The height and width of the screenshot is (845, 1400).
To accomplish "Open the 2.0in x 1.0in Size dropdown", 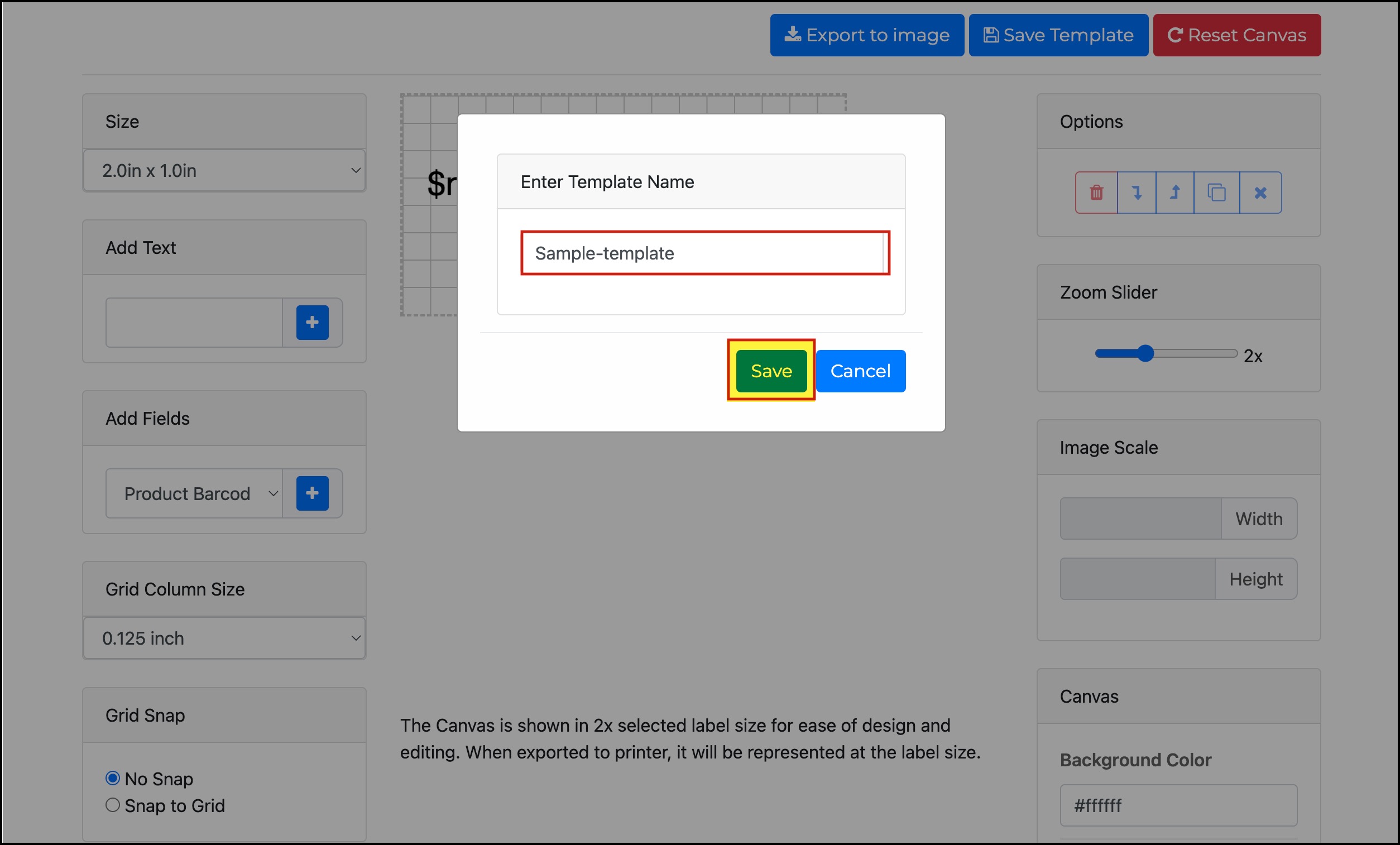I will point(224,170).
